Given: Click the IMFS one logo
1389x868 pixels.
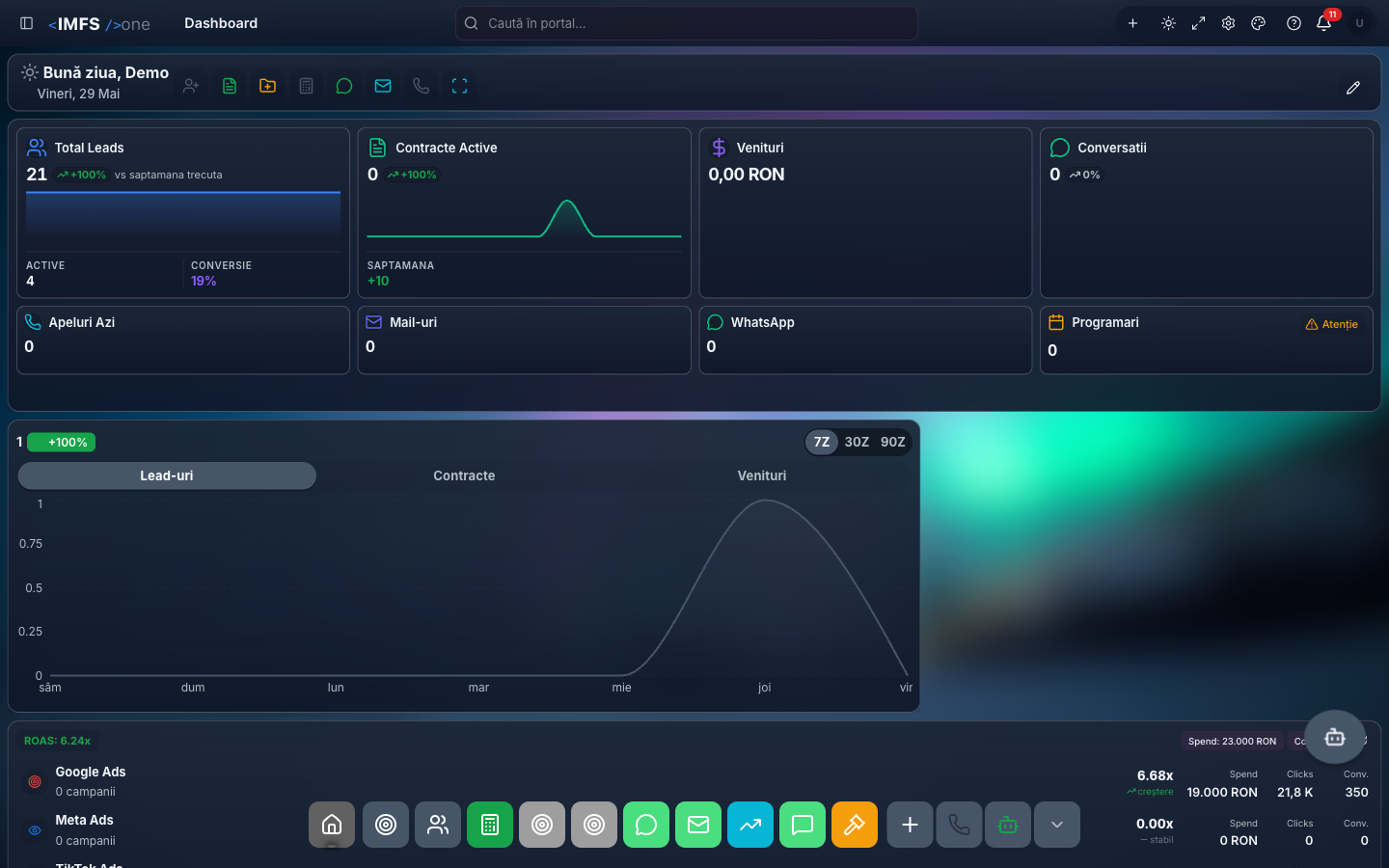Looking at the screenshot, I should (x=99, y=24).
